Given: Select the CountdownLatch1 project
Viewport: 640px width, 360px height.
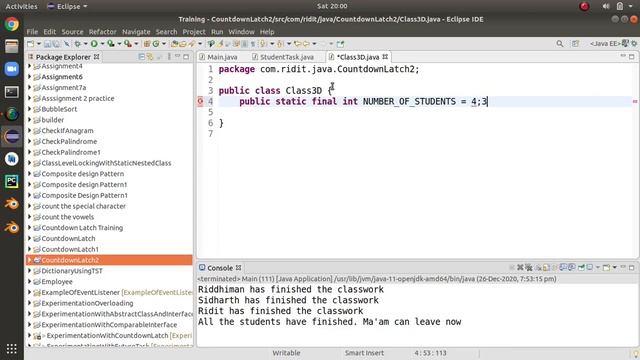Looking at the screenshot, I should [70, 249].
